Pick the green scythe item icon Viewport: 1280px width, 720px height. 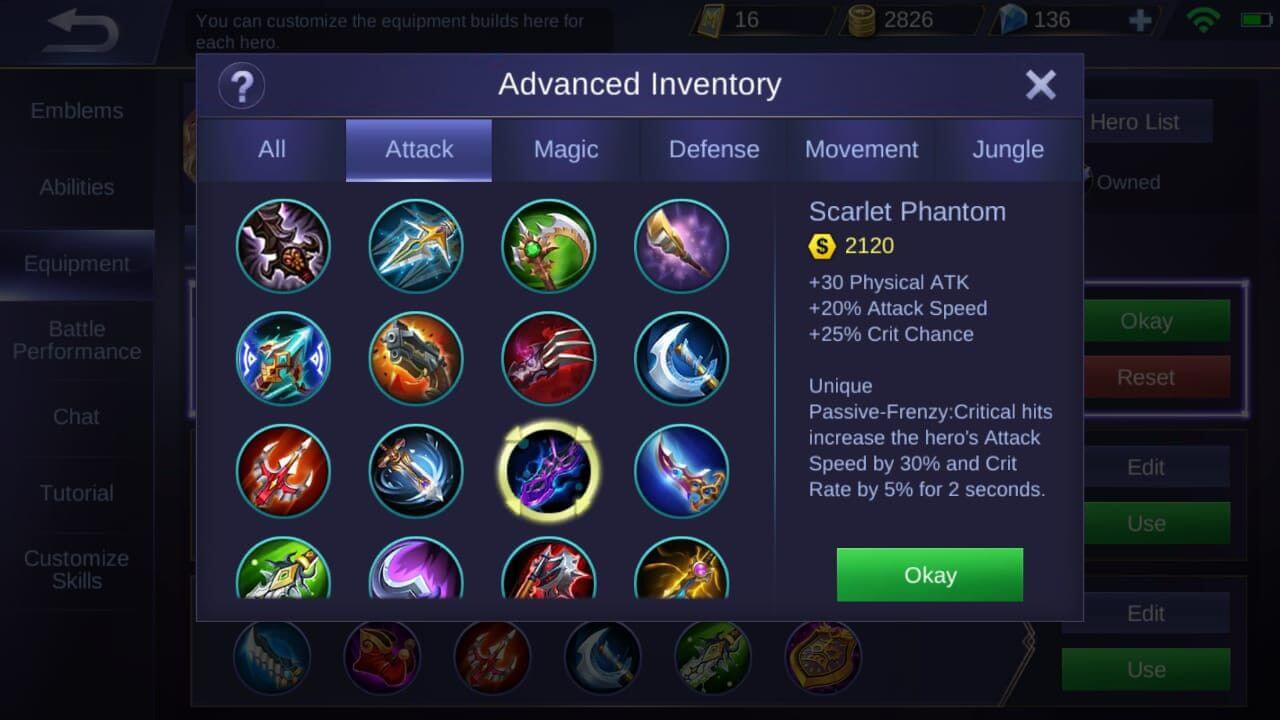click(x=549, y=246)
